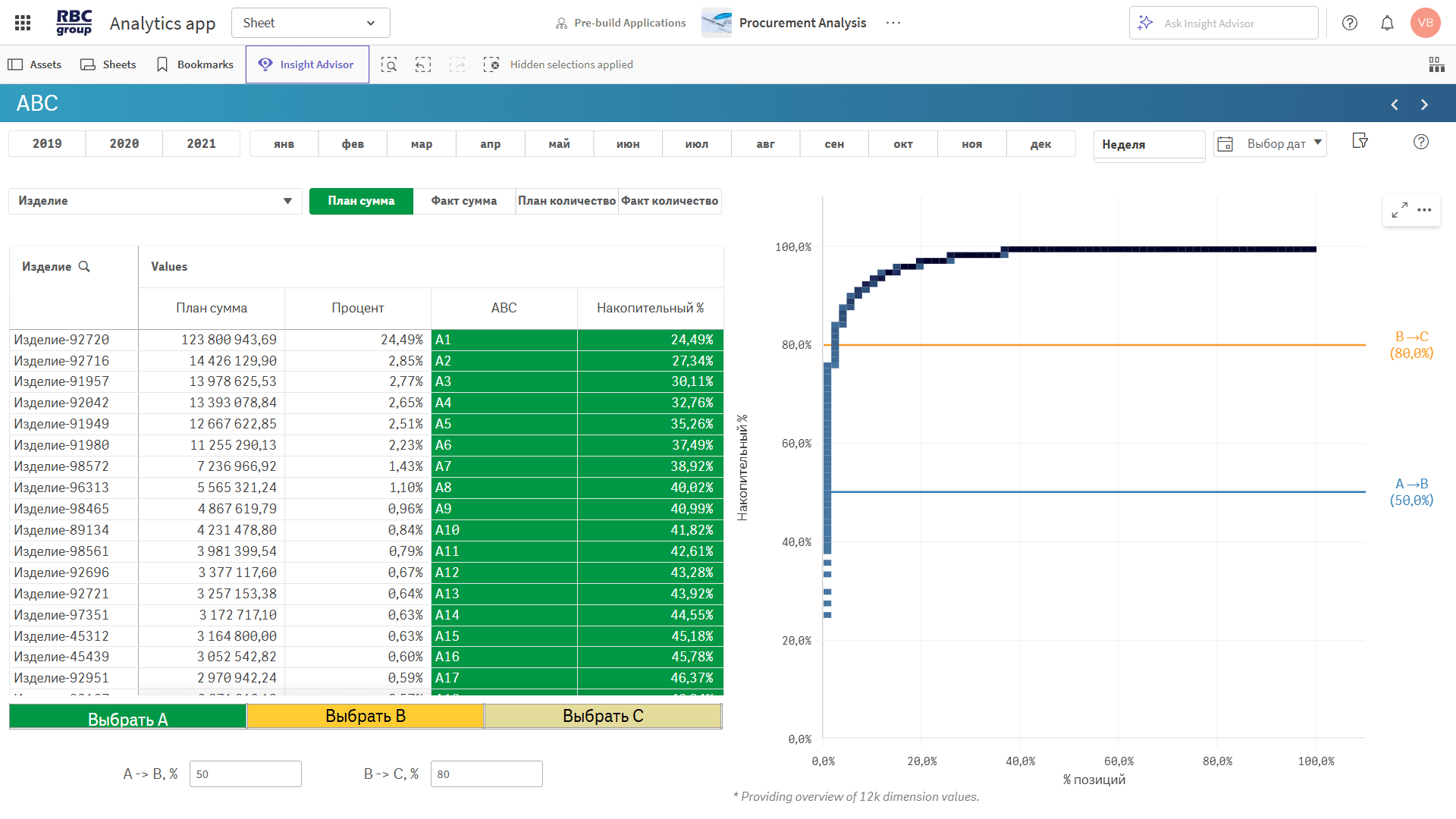
Task: Toggle the План количество measure button
Action: 566,201
